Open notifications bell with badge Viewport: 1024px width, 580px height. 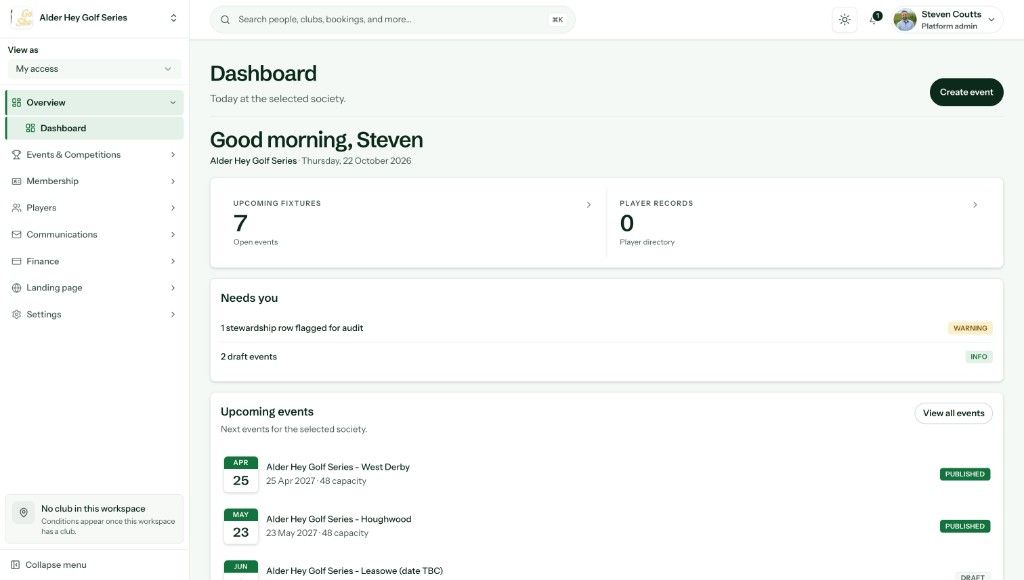[x=874, y=19]
